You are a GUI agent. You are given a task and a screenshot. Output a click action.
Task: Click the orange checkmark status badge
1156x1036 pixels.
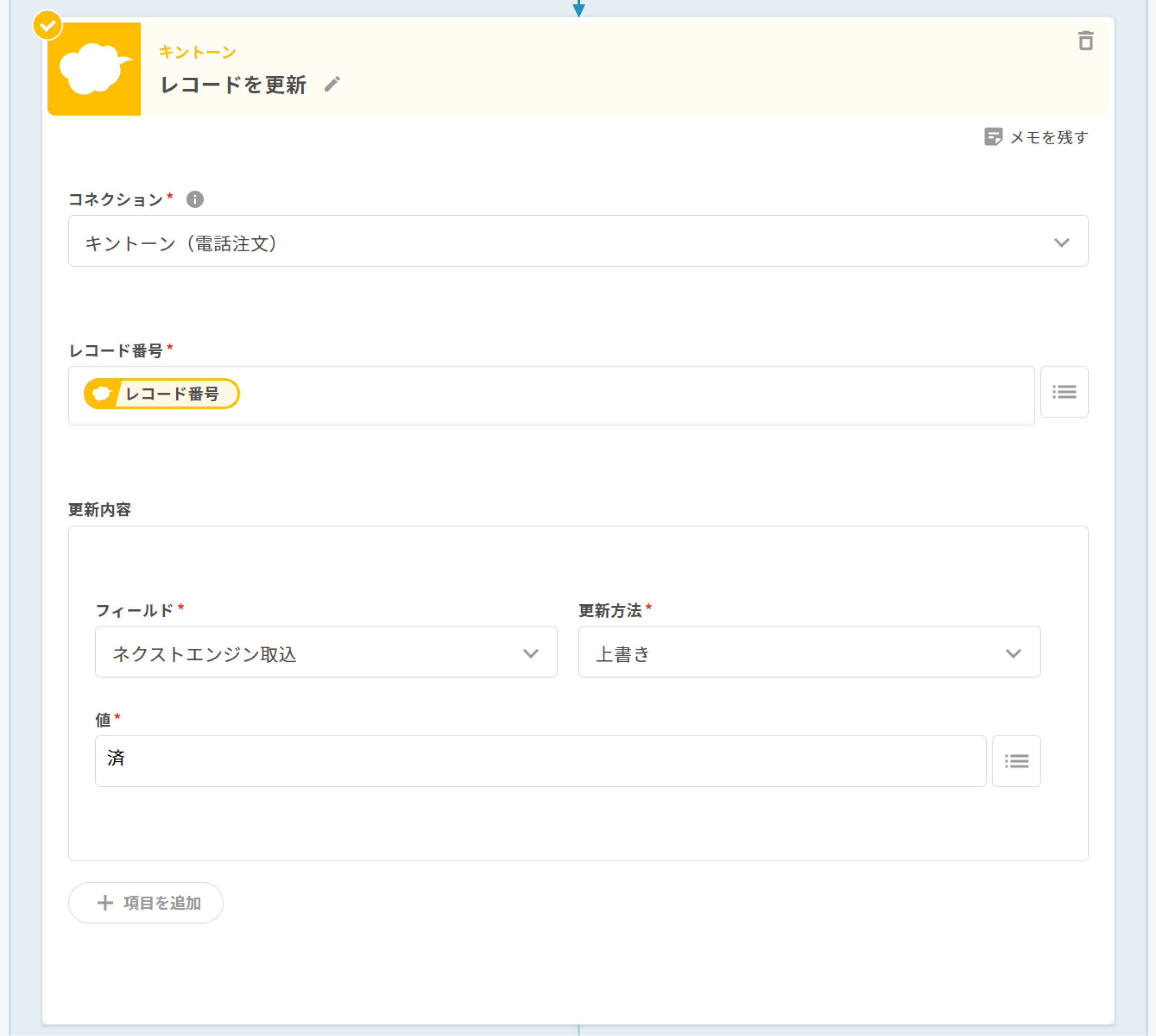(x=47, y=25)
